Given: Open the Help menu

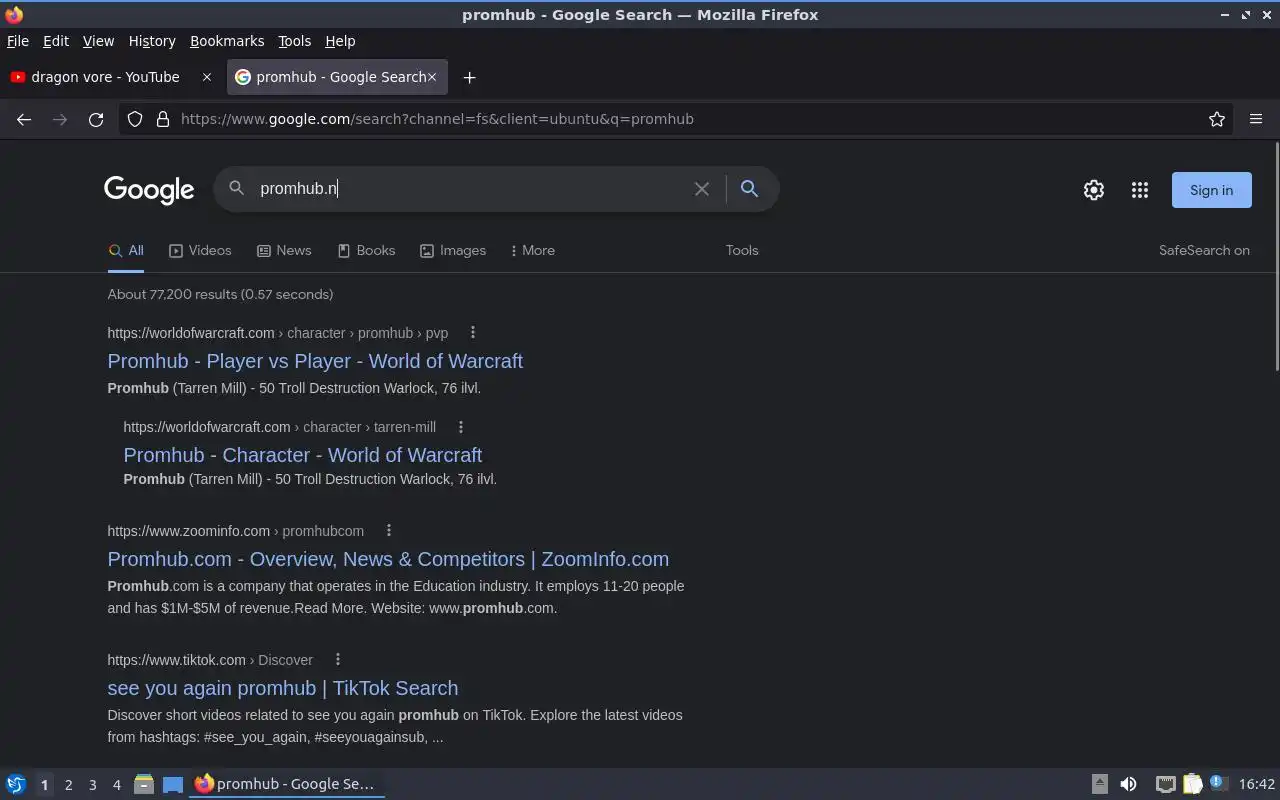Looking at the screenshot, I should click(340, 41).
